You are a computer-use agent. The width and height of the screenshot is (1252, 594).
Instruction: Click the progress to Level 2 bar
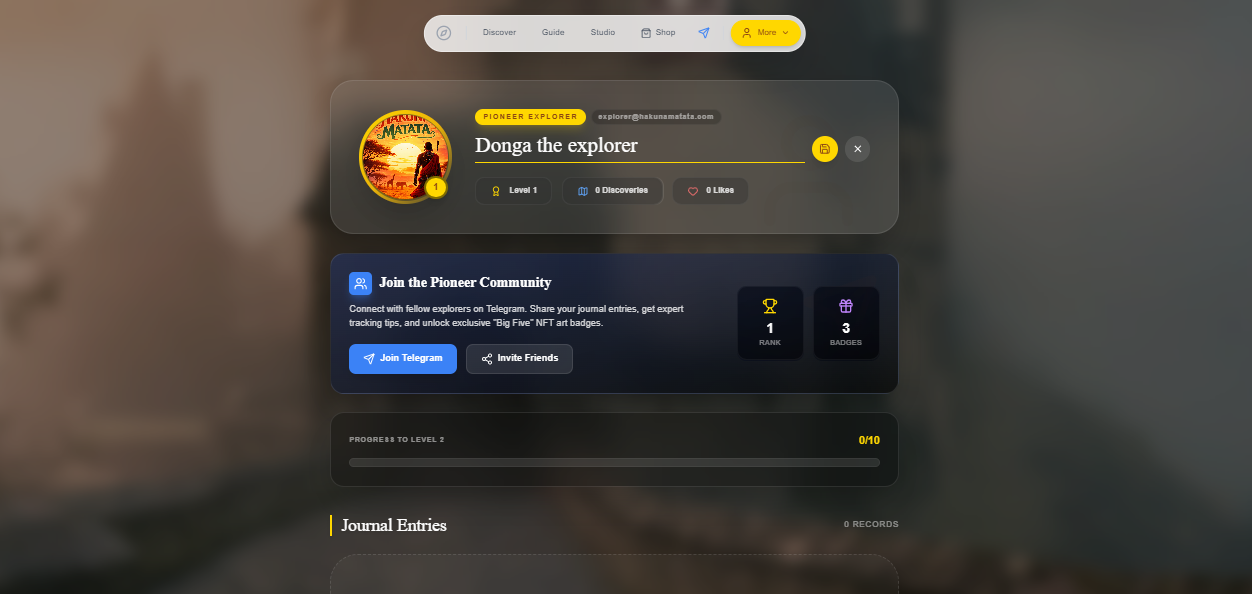click(x=614, y=462)
